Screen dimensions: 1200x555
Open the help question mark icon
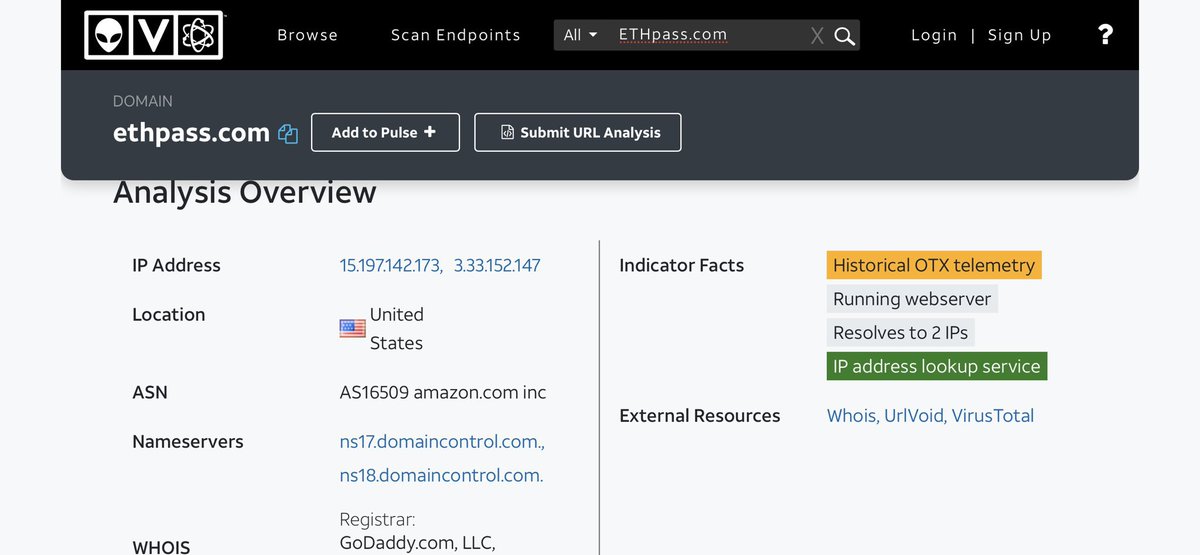(1105, 35)
